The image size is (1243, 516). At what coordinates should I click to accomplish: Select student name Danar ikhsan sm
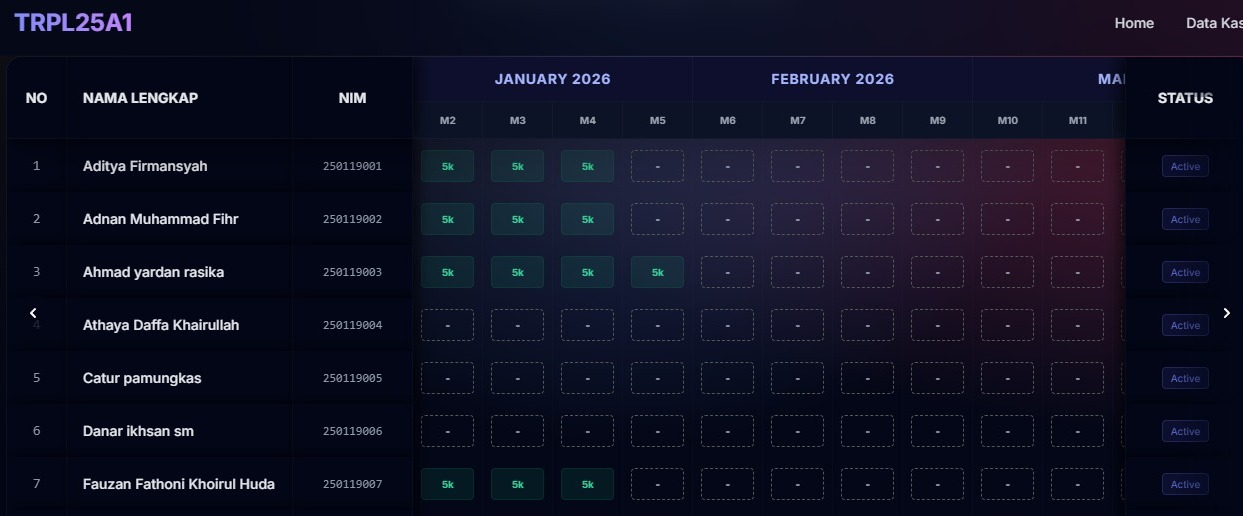tap(138, 431)
